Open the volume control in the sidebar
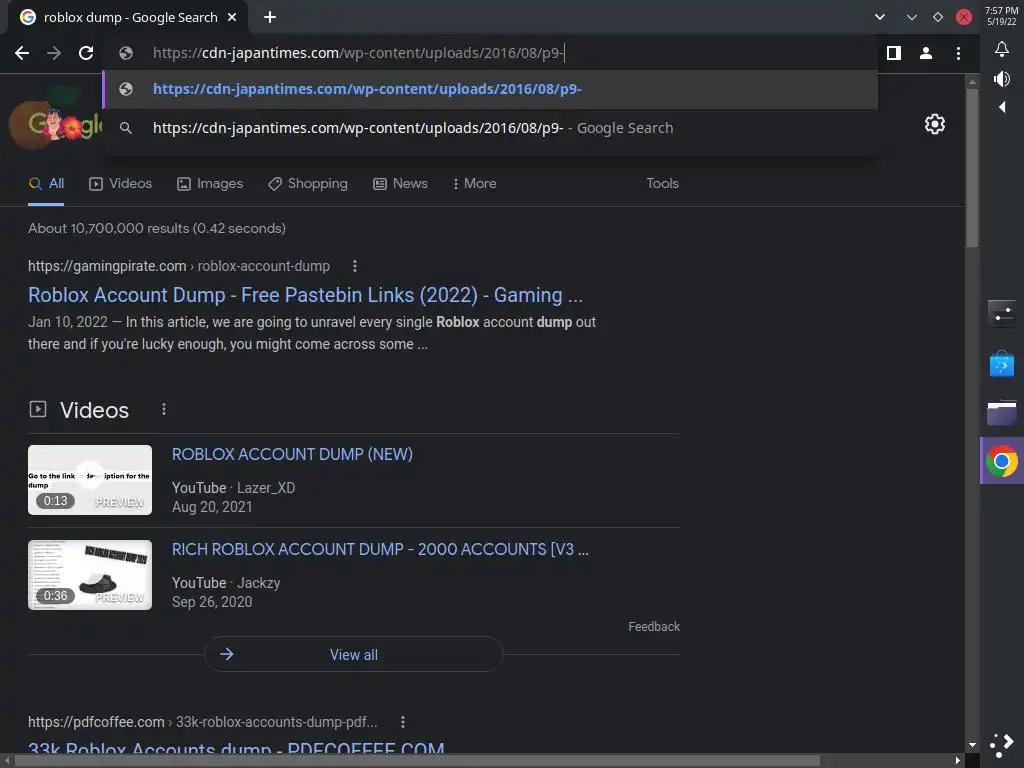The image size is (1024, 768). click(x=1002, y=79)
